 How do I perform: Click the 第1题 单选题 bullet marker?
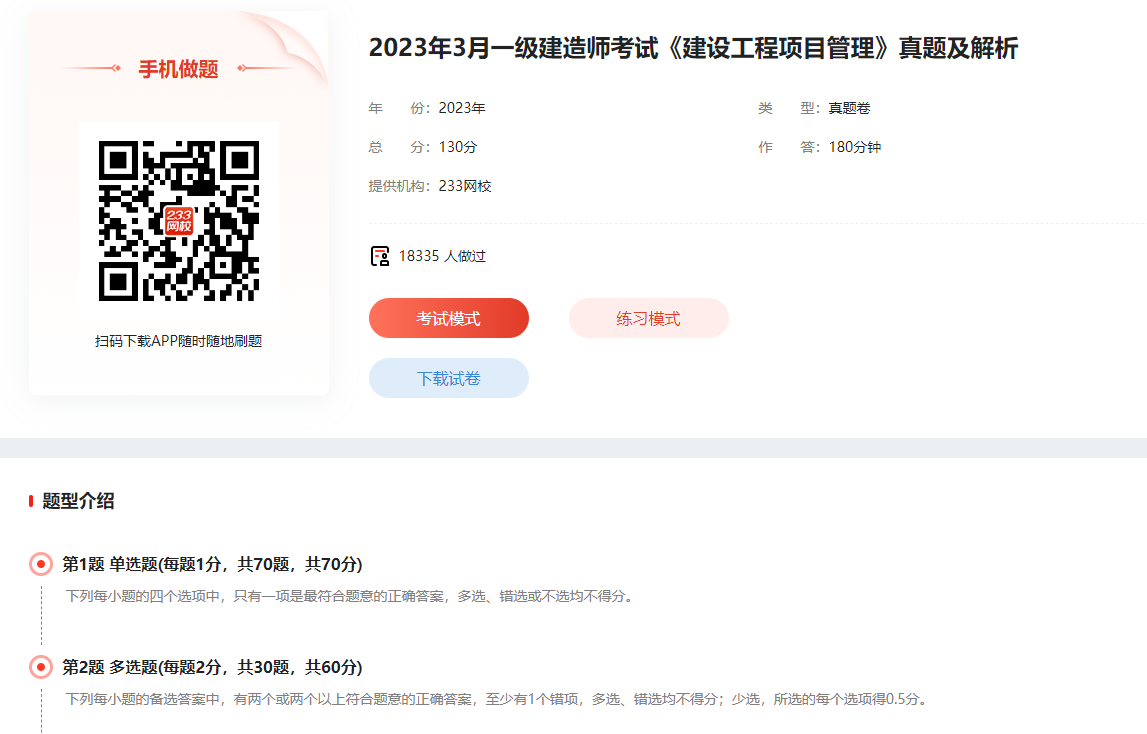(41, 564)
